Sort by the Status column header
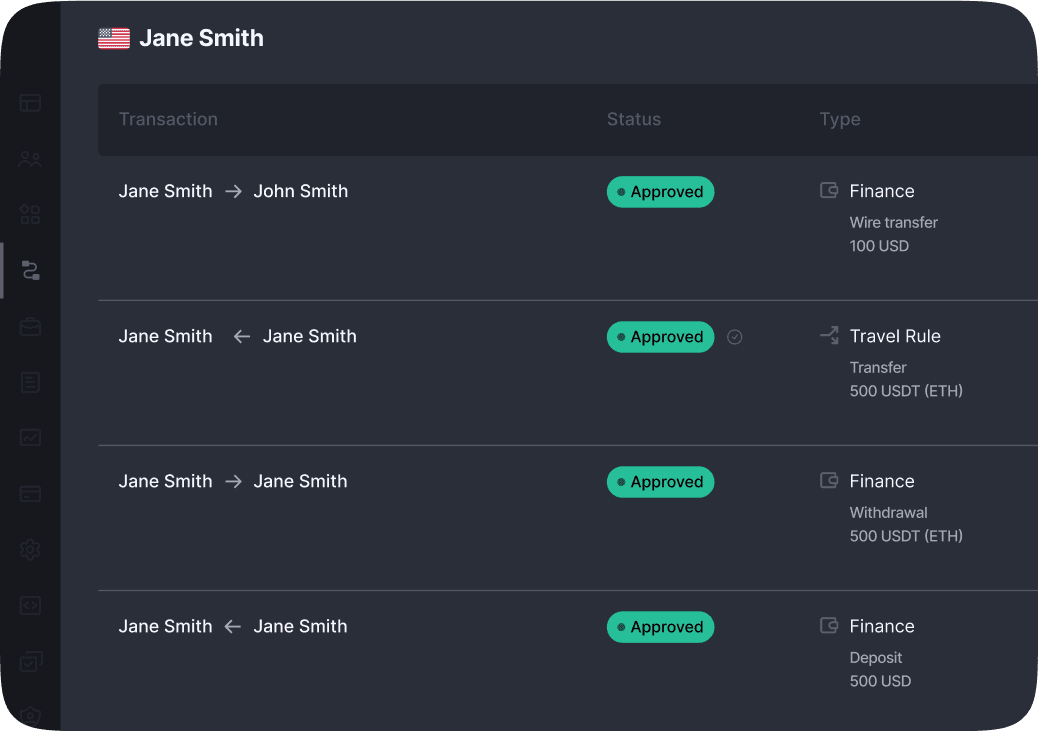1038x731 pixels. (634, 120)
